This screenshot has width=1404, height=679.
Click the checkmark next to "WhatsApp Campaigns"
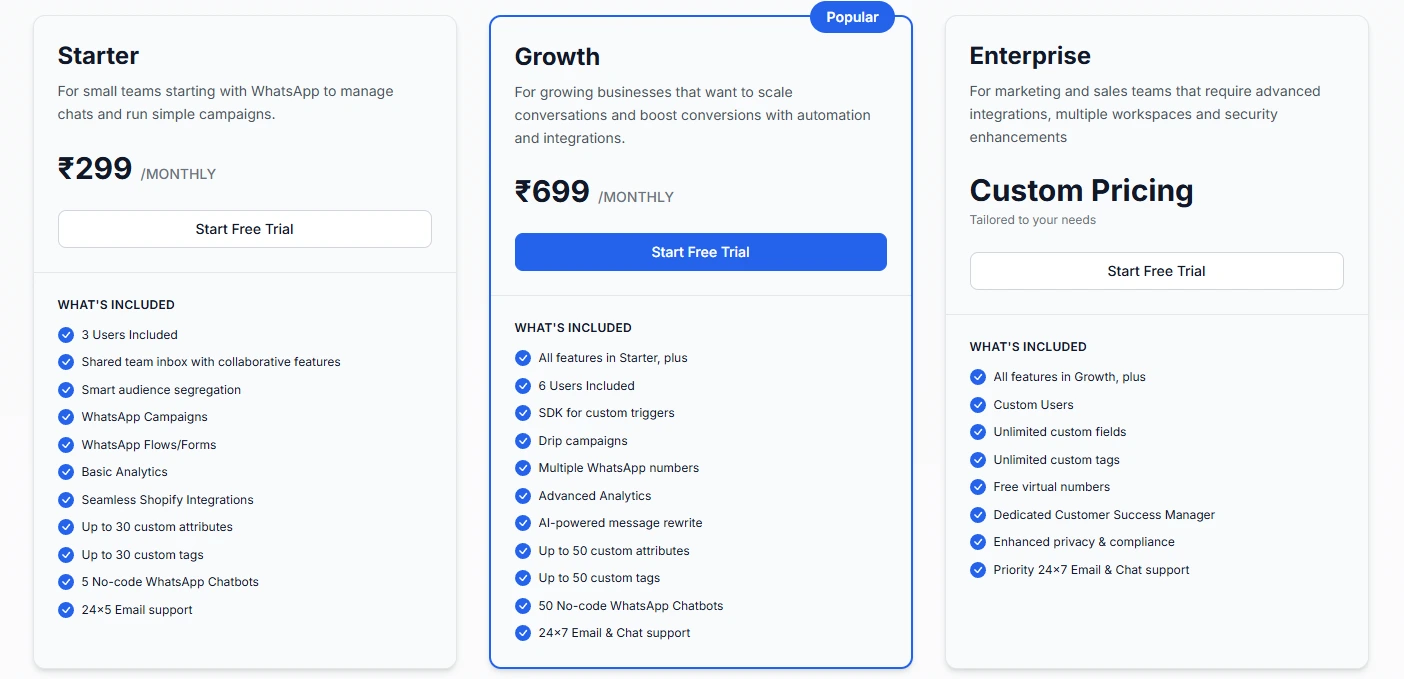point(66,417)
